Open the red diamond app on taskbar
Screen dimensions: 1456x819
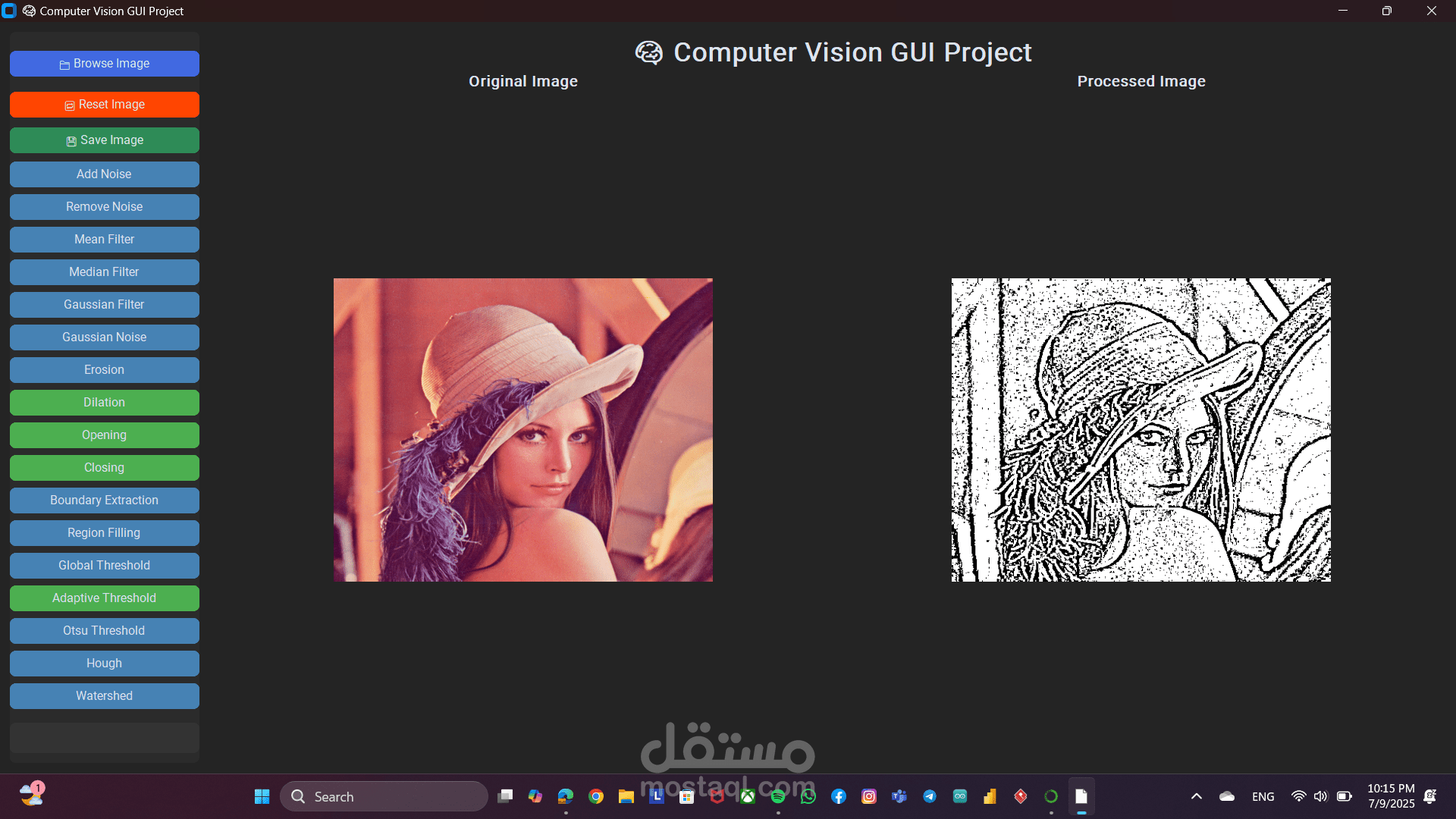tap(1021, 796)
